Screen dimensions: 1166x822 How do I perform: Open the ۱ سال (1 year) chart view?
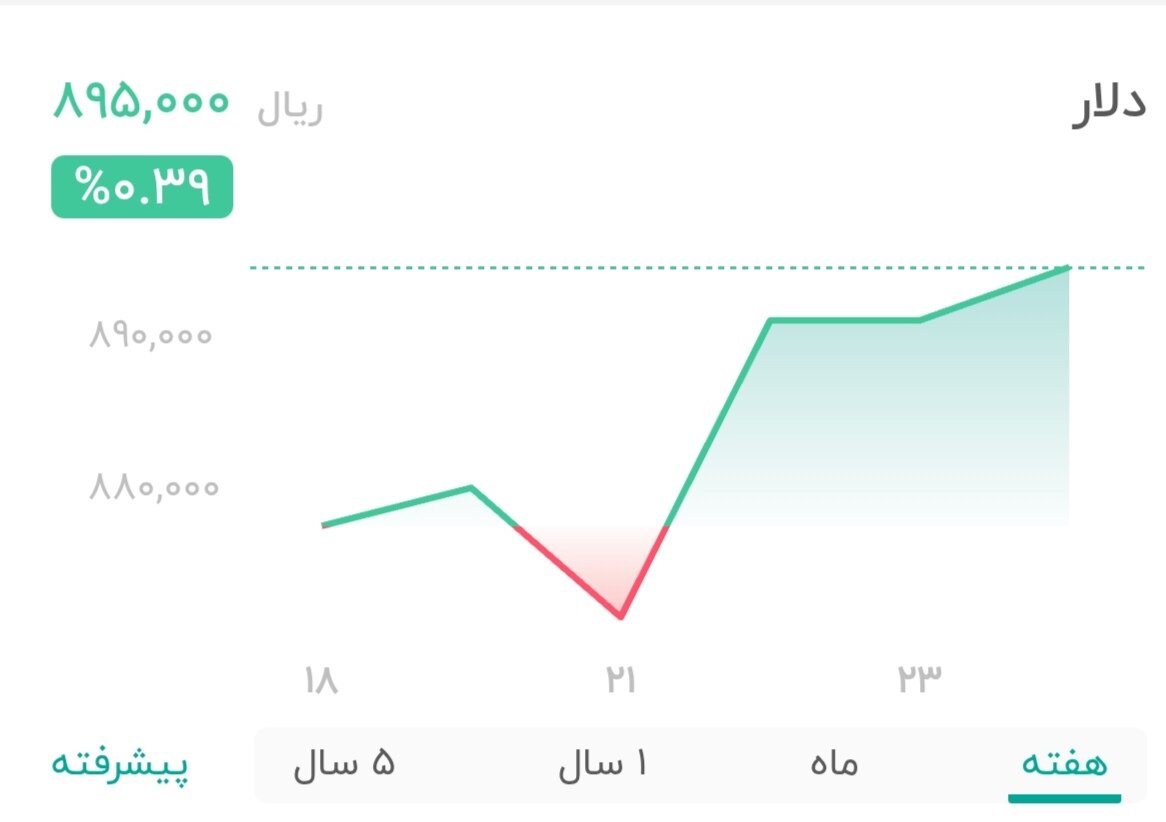pyautogui.click(x=604, y=763)
